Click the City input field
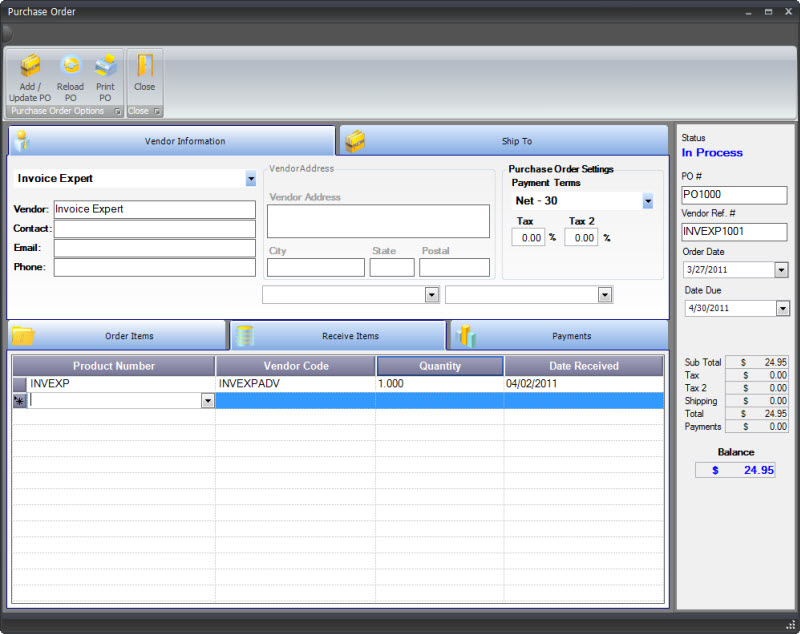 [316, 267]
